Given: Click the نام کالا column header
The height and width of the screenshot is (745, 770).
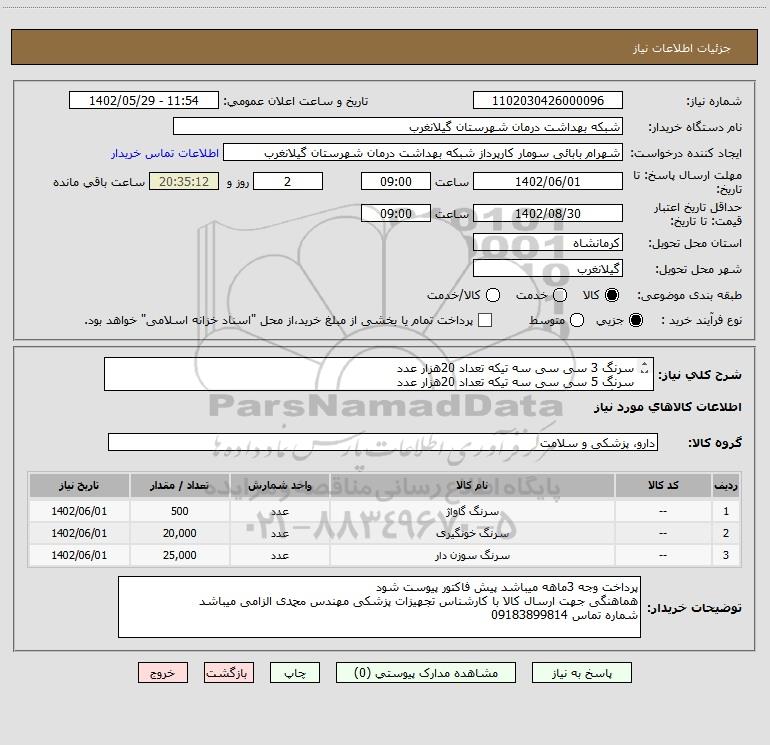Looking at the screenshot, I should 472,485.
